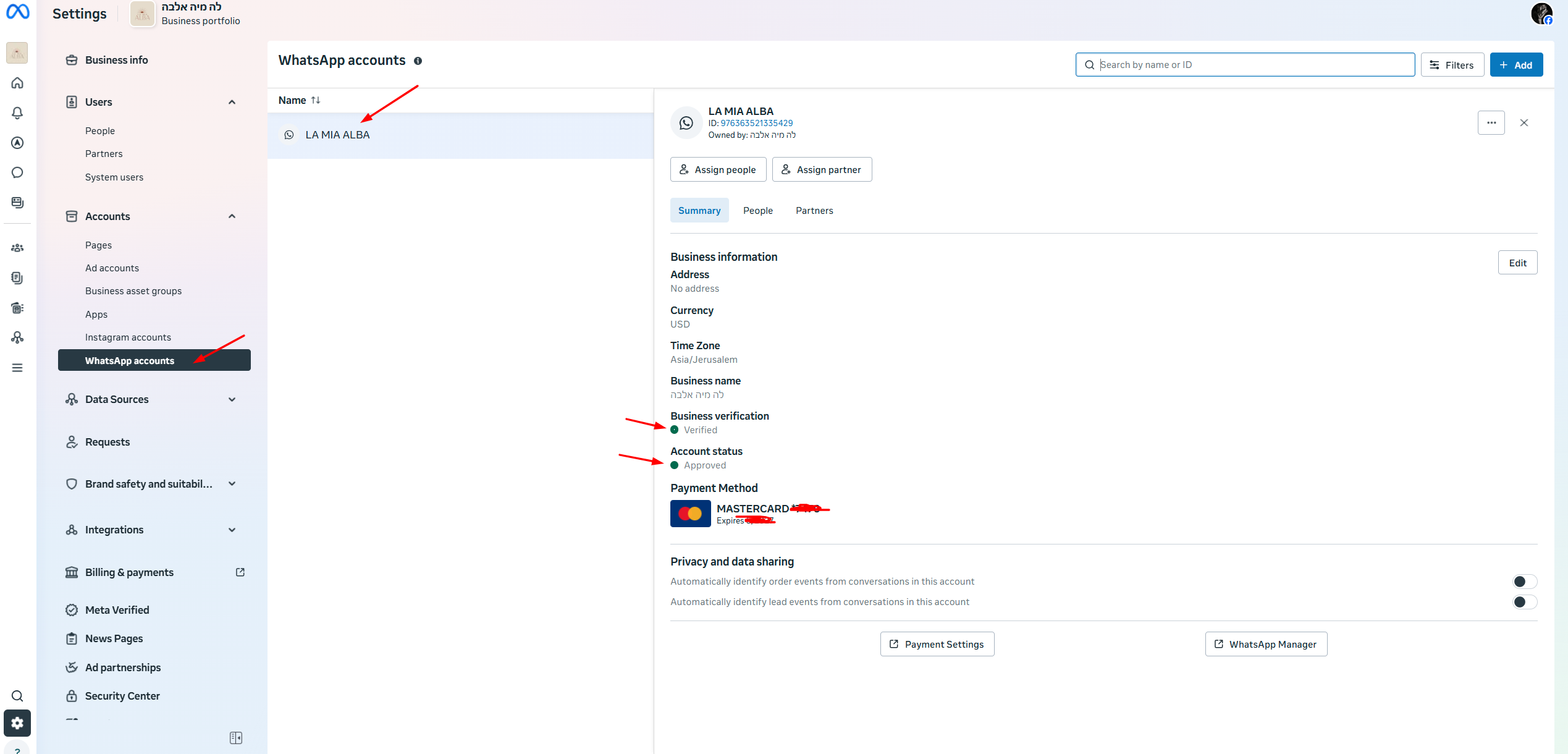This screenshot has height=754, width=1568.
Task: Click the Assign partner button
Action: tap(822, 169)
